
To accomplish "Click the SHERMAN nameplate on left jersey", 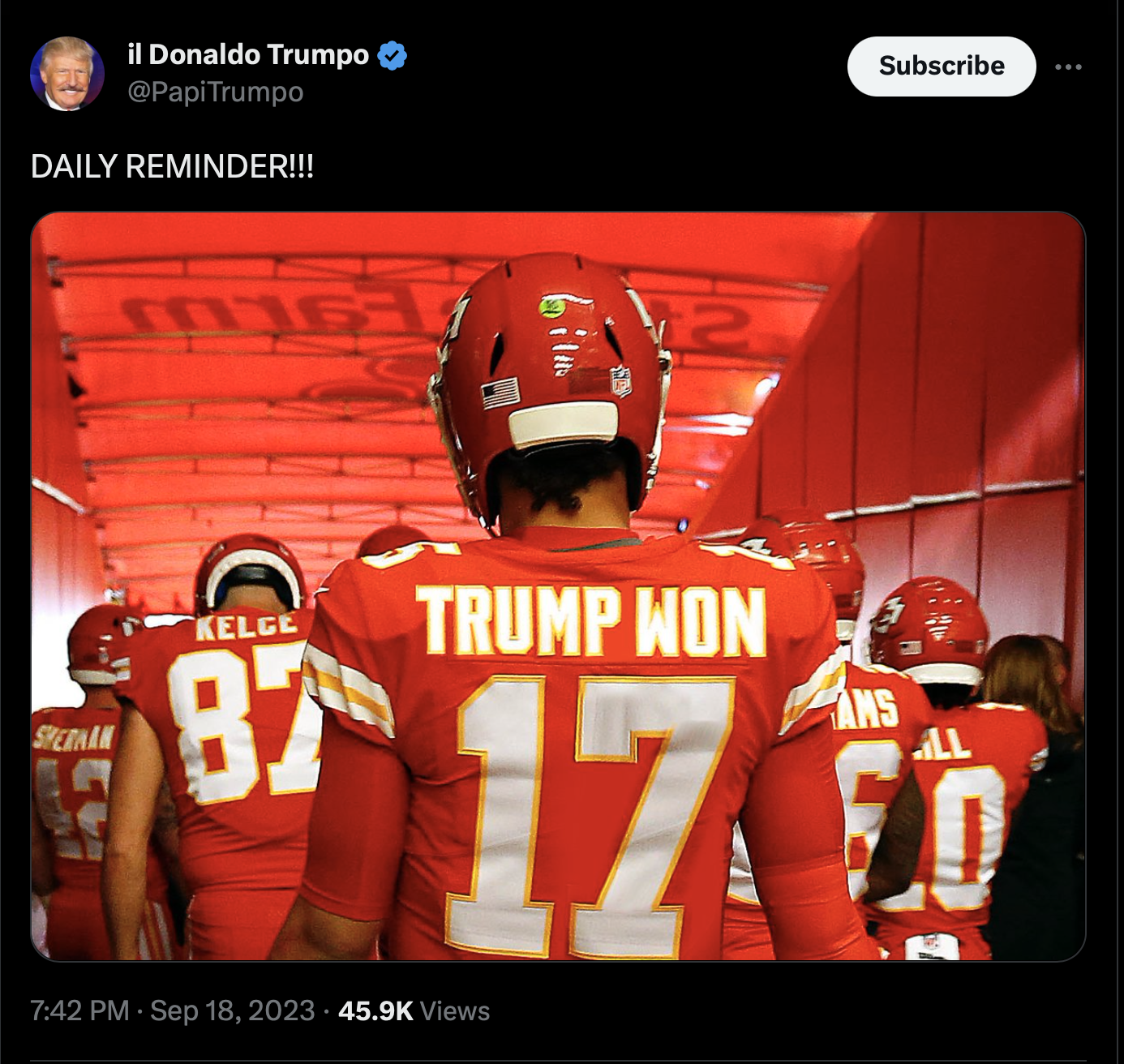I will (73, 736).
